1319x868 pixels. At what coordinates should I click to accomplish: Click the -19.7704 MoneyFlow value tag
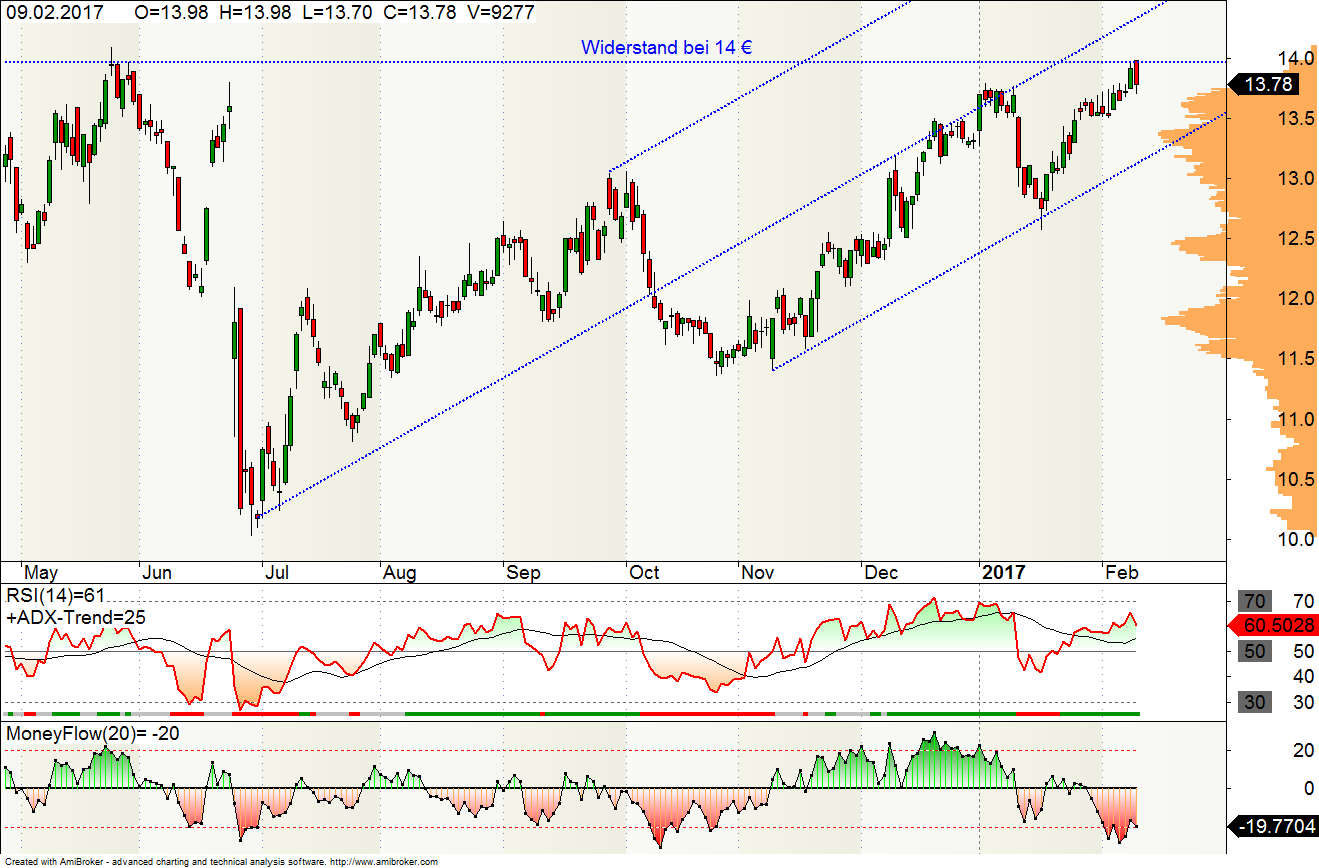point(1272,827)
